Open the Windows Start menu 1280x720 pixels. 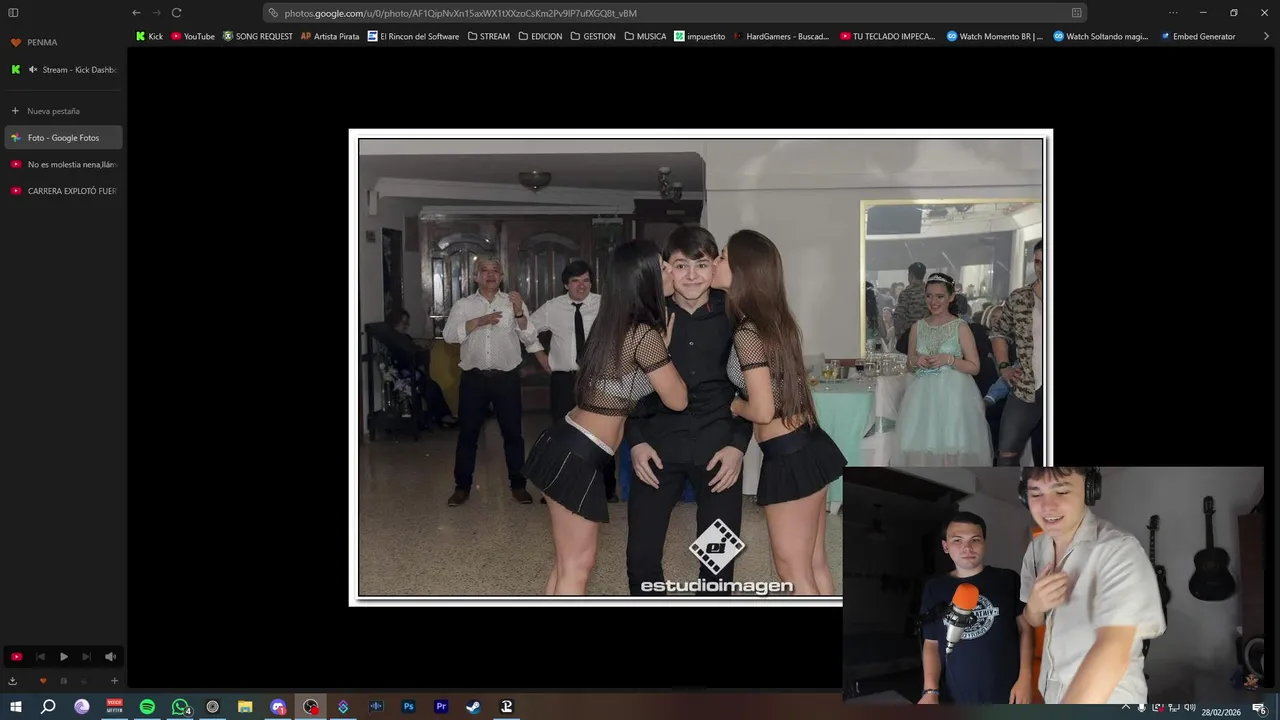click(15, 707)
